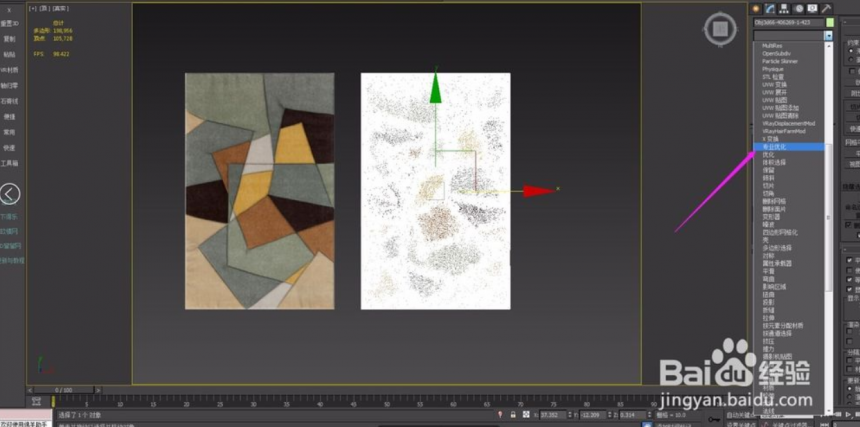Open the modifier list dropdown arrow

pos(828,36)
